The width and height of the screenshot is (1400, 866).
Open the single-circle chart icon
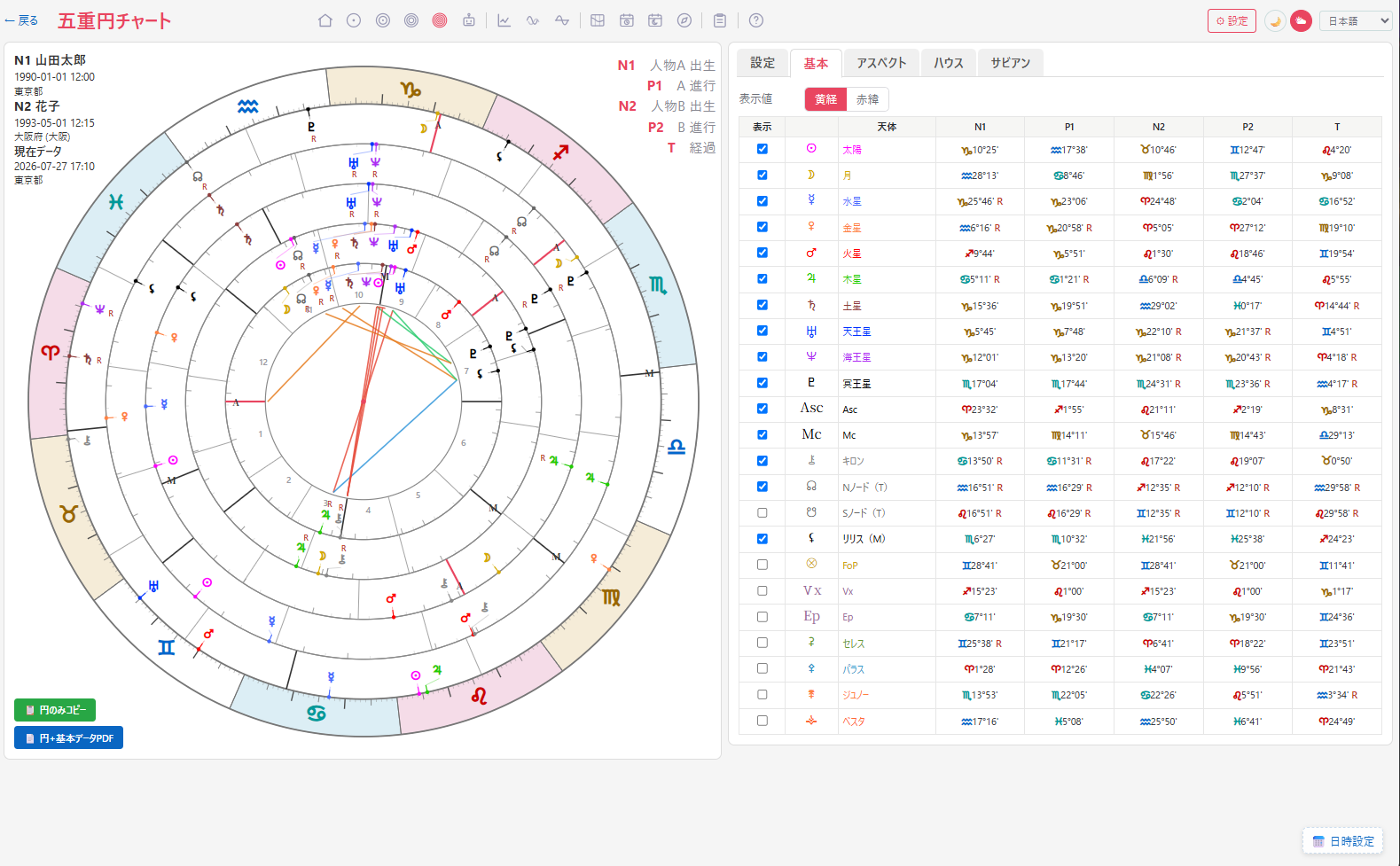click(x=354, y=20)
